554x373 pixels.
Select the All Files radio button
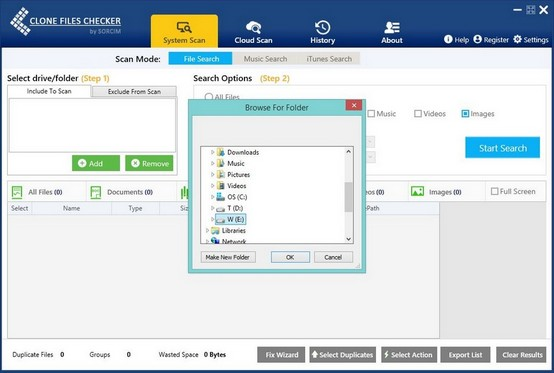pyautogui.click(x=208, y=97)
